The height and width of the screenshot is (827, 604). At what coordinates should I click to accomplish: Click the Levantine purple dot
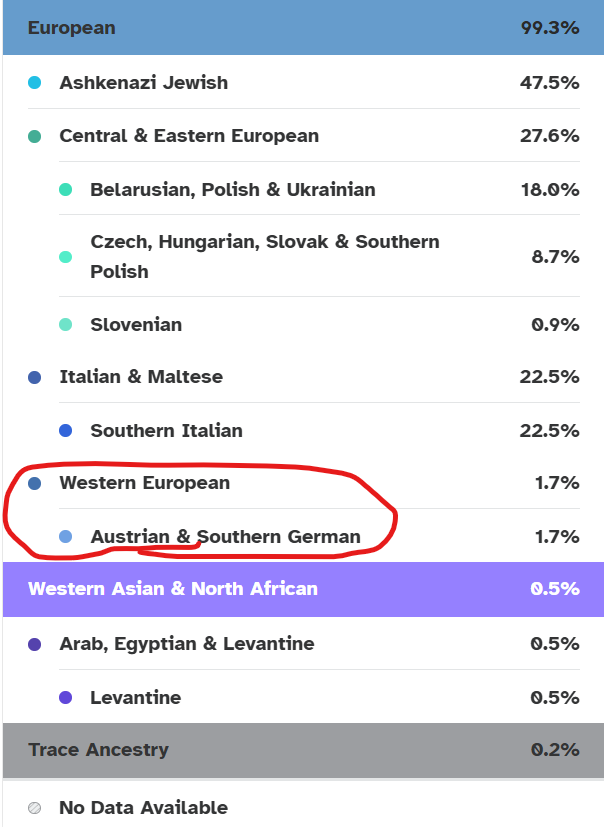[x=65, y=698]
